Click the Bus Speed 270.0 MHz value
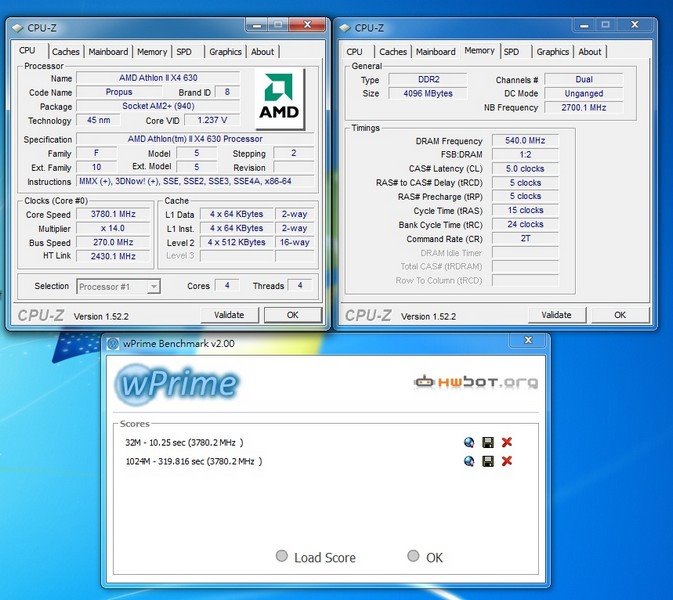 pyautogui.click(x=113, y=242)
